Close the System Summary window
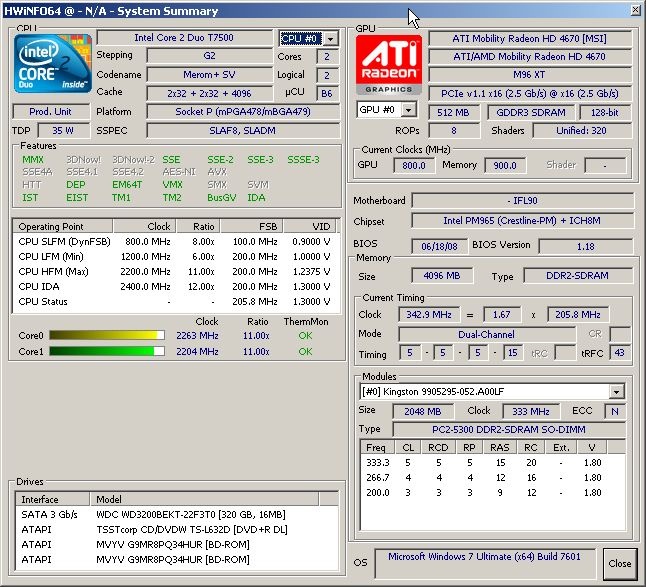 tap(636, 10)
